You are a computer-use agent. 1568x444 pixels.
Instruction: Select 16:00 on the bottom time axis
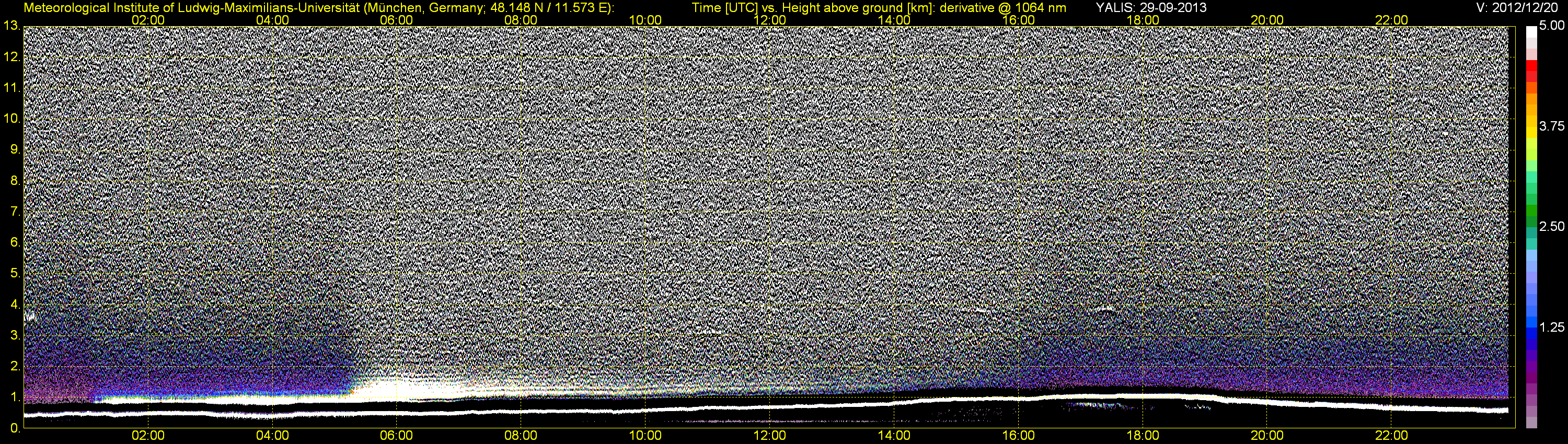pyautogui.click(x=1018, y=436)
